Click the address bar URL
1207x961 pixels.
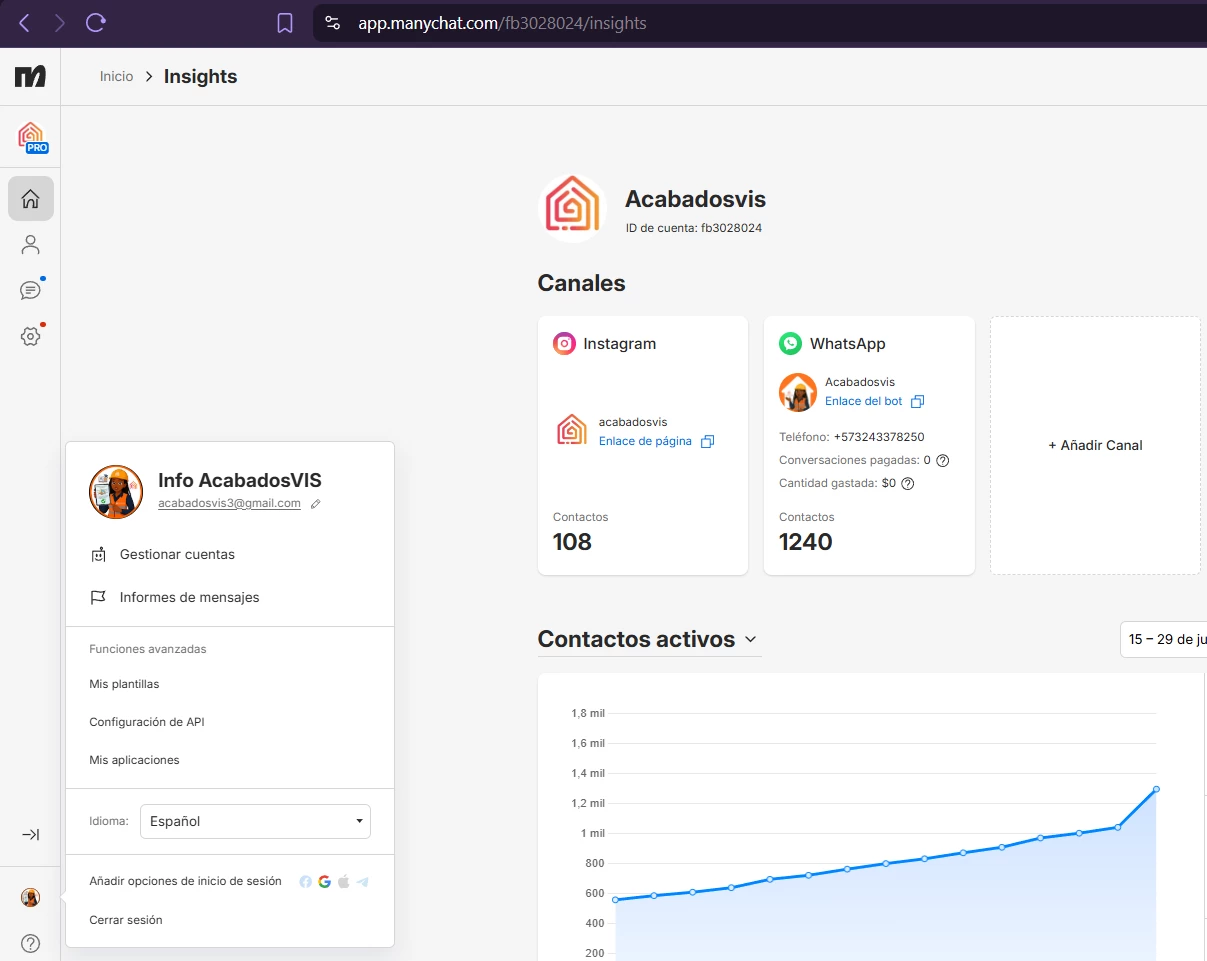click(502, 23)
